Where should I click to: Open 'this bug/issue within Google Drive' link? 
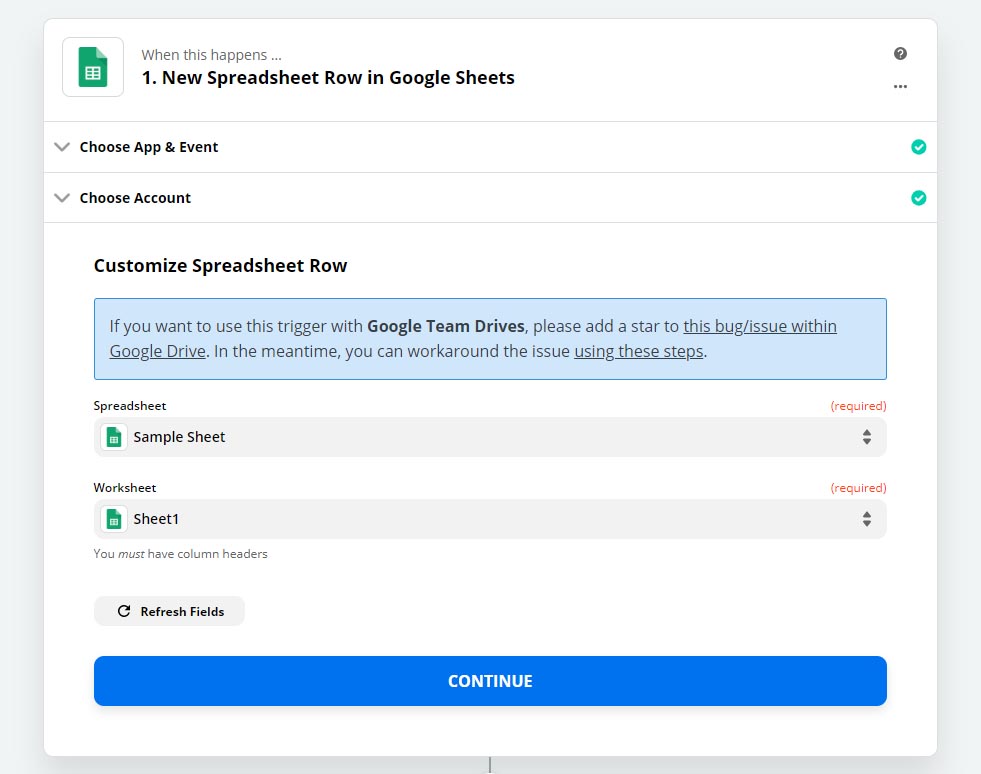point(760,326)
